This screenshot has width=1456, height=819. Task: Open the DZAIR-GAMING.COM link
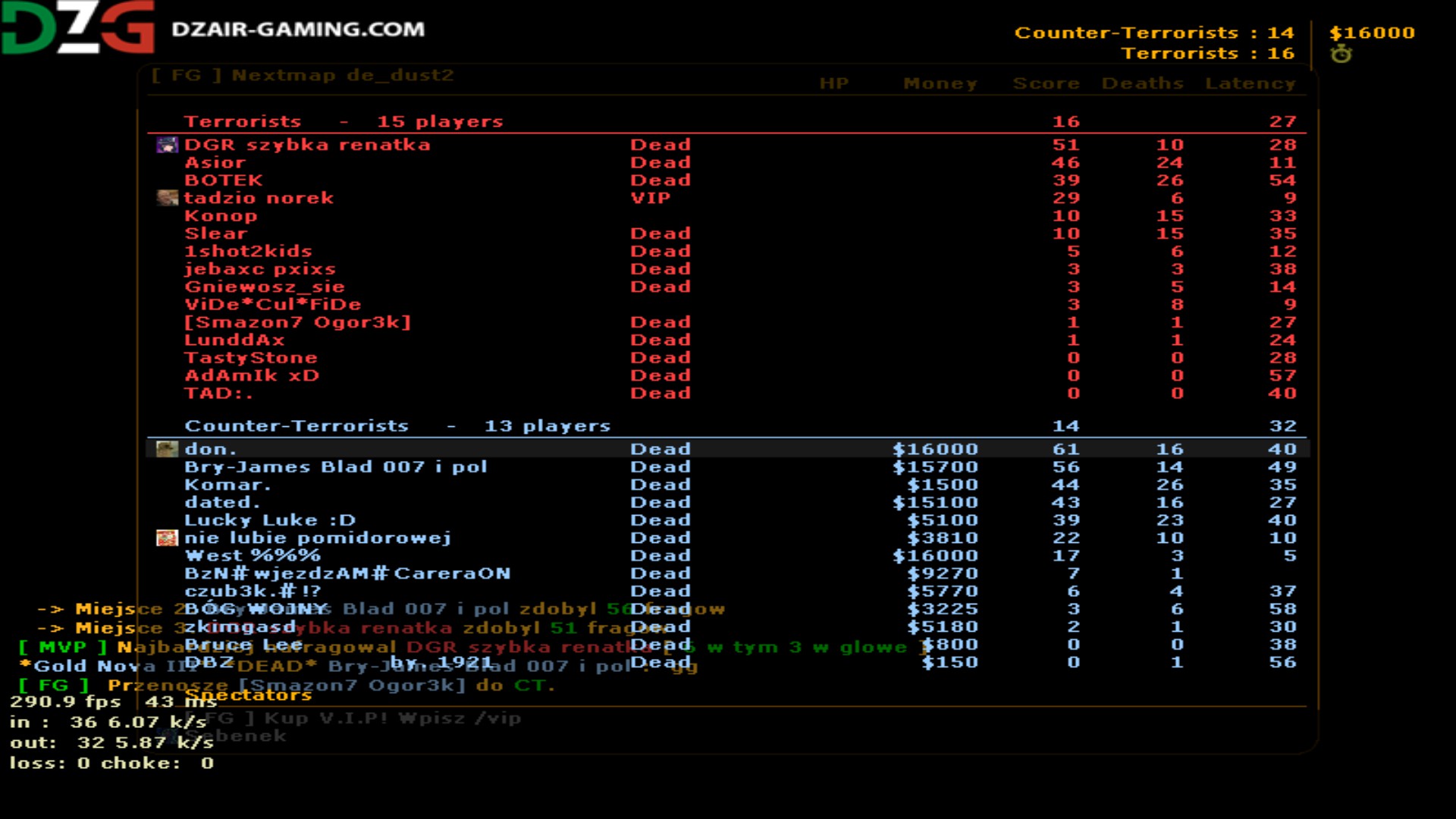tap(298, 30)
